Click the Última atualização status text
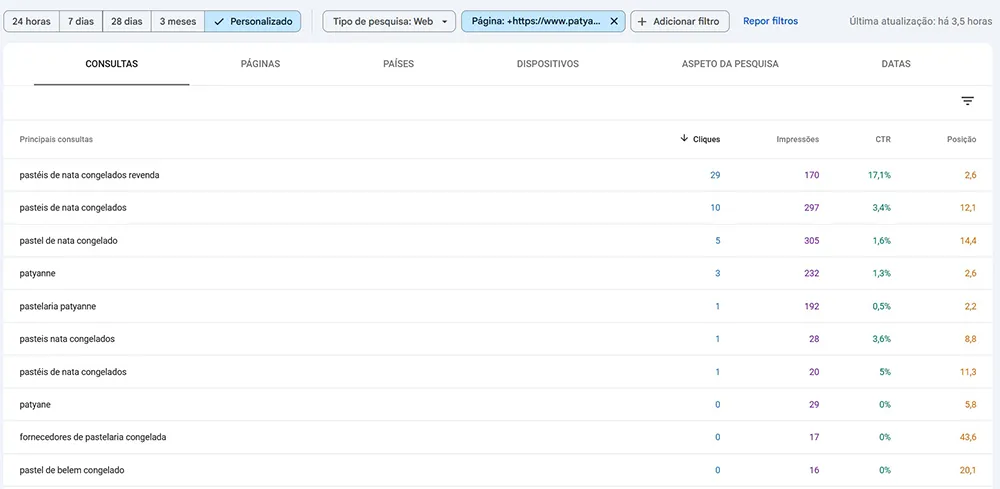This screenshot has width=1000, height=489. click(x=920, y=21)
